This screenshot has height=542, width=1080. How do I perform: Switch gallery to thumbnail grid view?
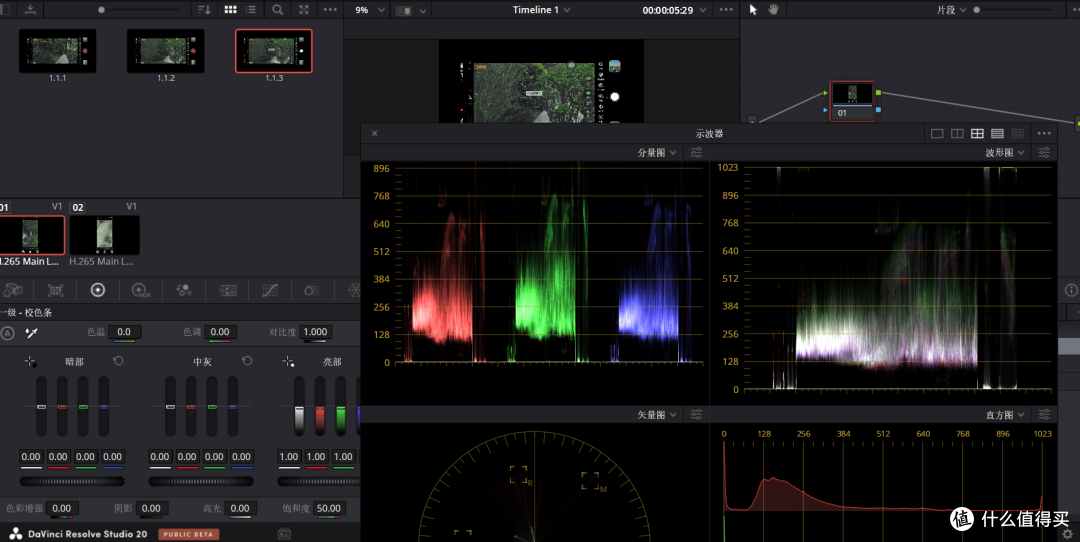click(x=230, y=10)
